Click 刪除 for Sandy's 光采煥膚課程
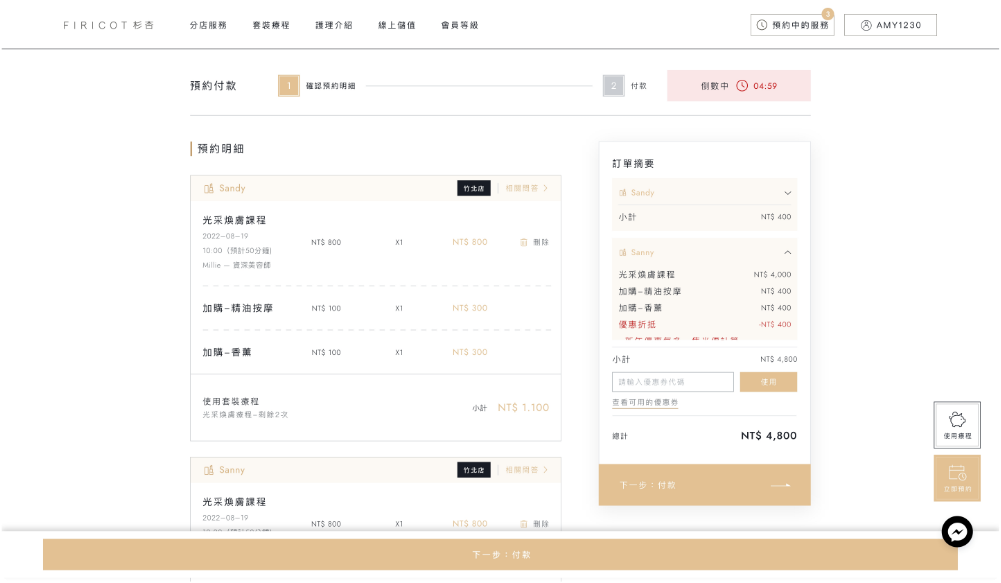1001x583 pixels. point(541,242)
